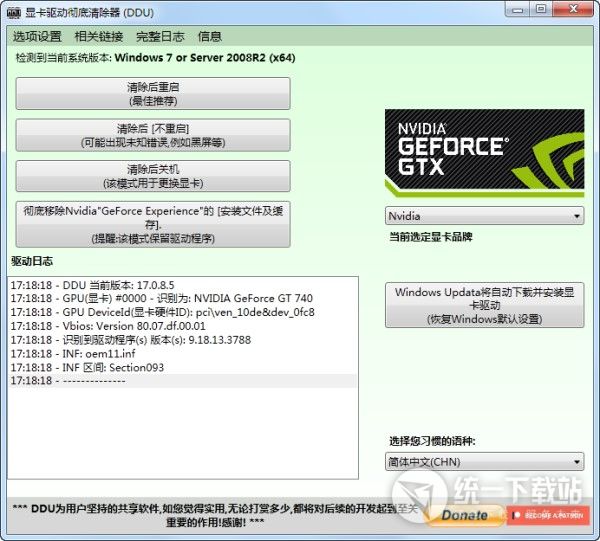
Task: Click the DDU app icon in title bar
Action: pos(13,13)
